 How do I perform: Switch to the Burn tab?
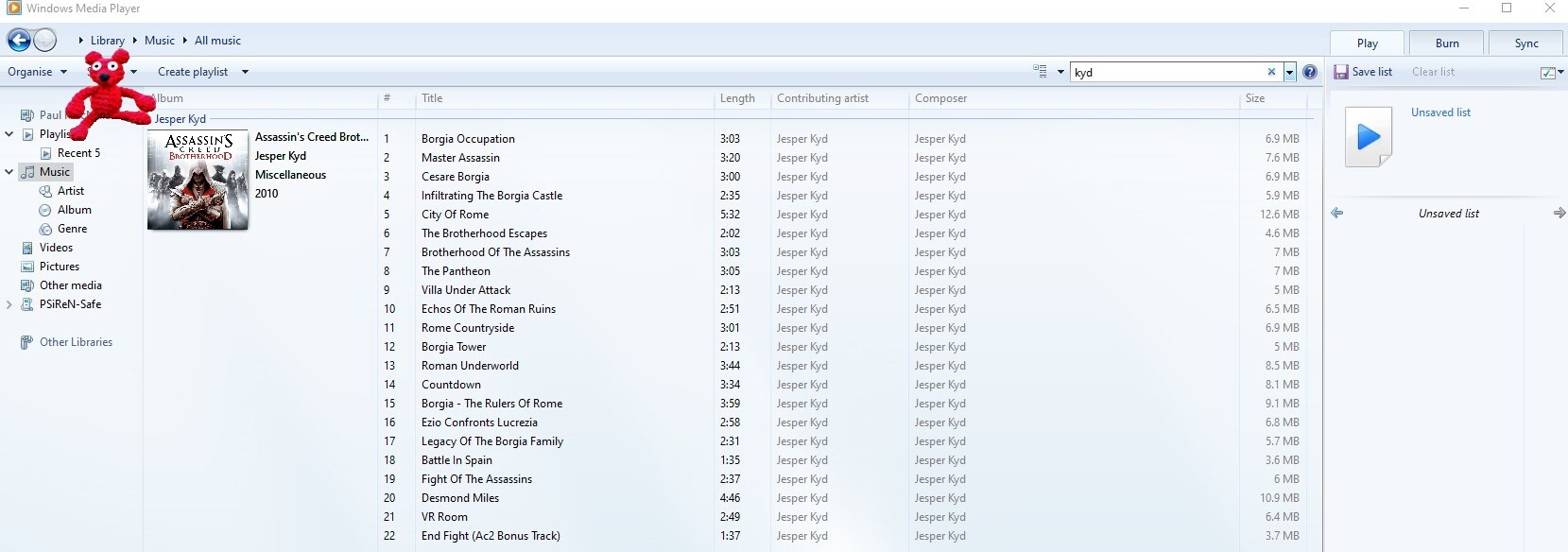(x=1447, y=43)
